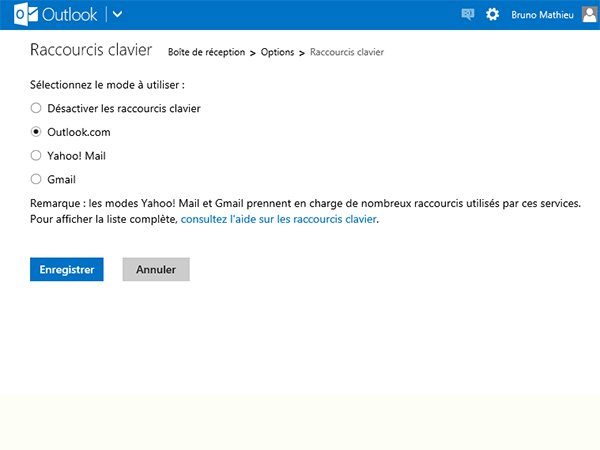Open the keyboard shortcuts help link
The height and width of the screenshot is (450, 600).
tap(279, 219)
